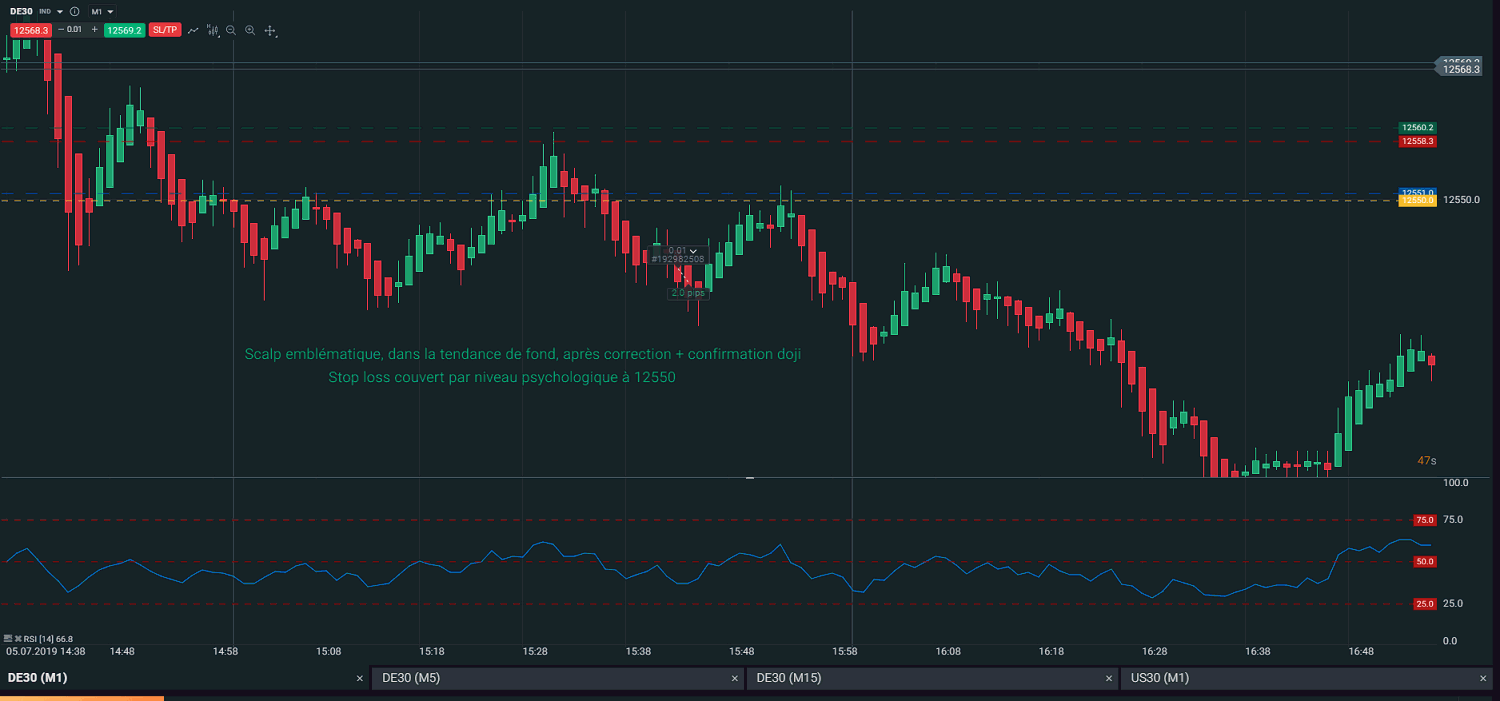Open the instrument info icon next to DE30

click(x=74, y=12)
